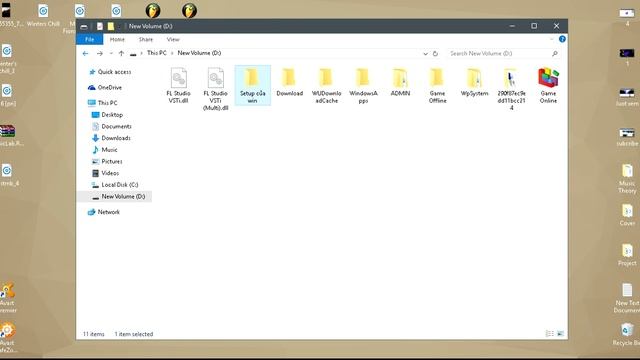Select Local Disk (C:) in sidebar
Image resolution: width=640 pixels, height=360 pixels.
[x=120, y=185]
